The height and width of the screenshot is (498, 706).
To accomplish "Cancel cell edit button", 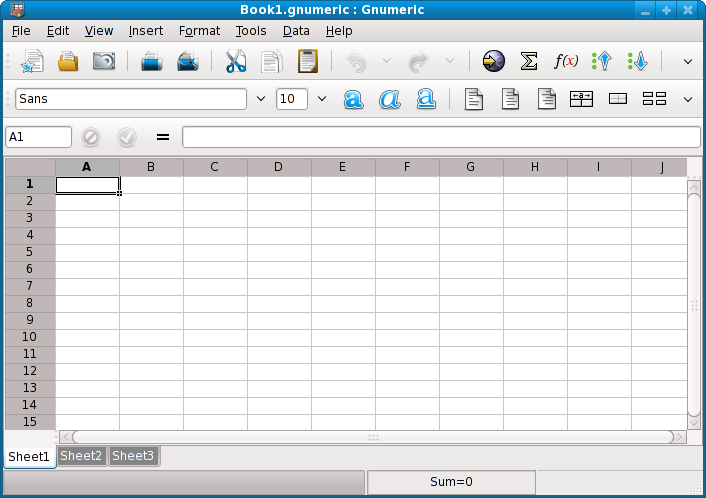I will [91, 137].
